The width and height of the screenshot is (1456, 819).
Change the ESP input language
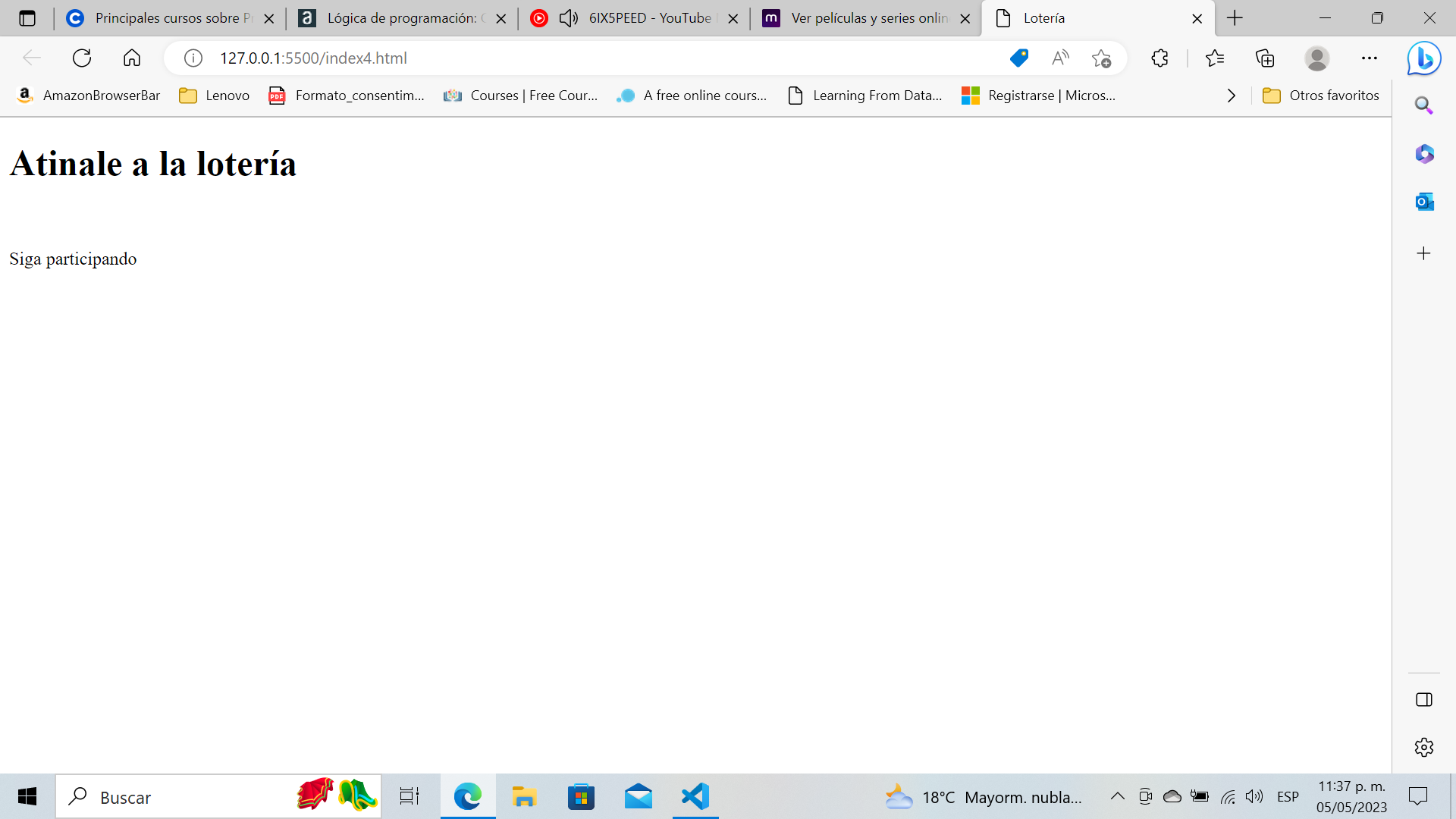[1288, 797]
